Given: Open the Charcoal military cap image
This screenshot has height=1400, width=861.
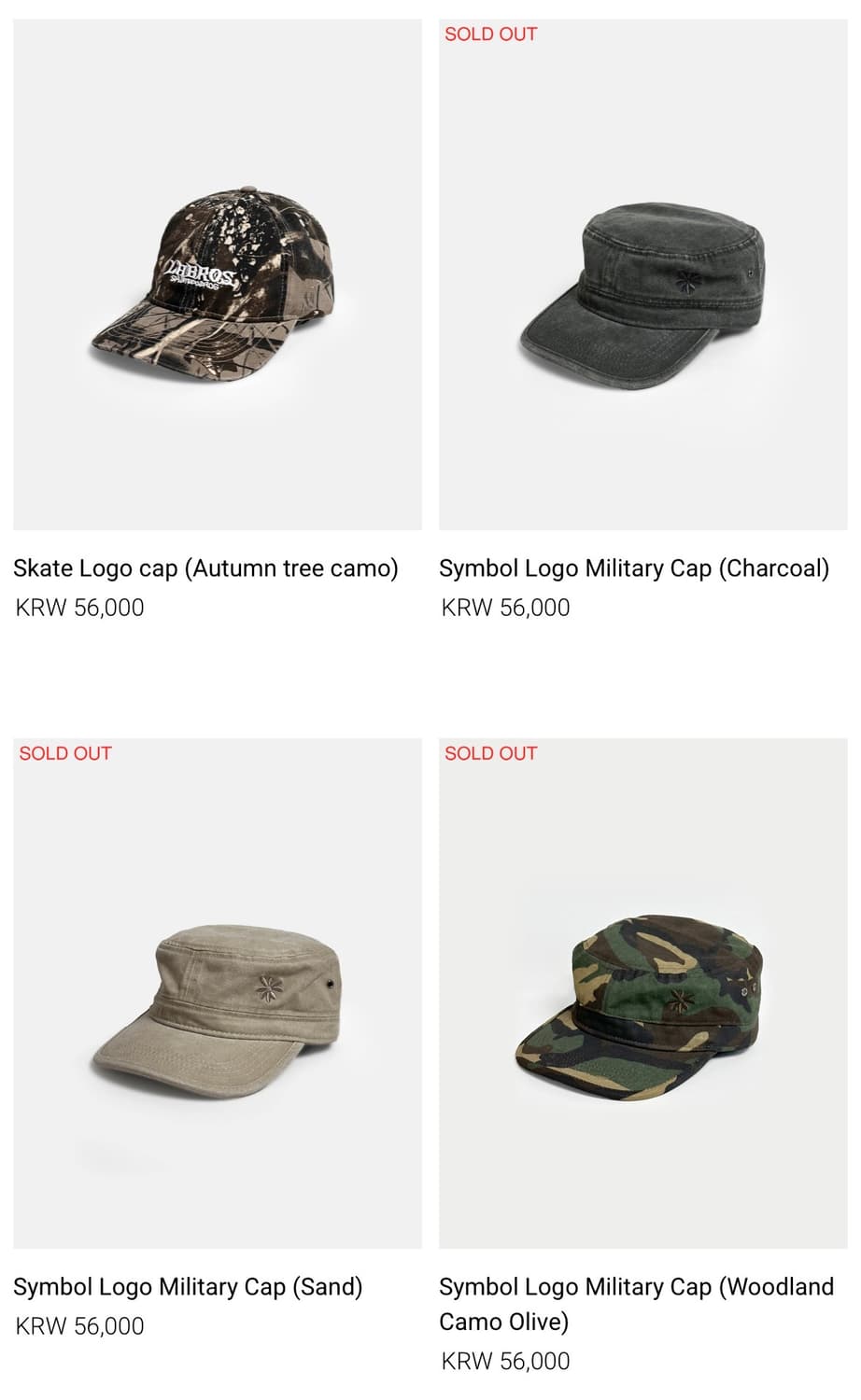Looking at the screenshot, I should coord(643,274).
